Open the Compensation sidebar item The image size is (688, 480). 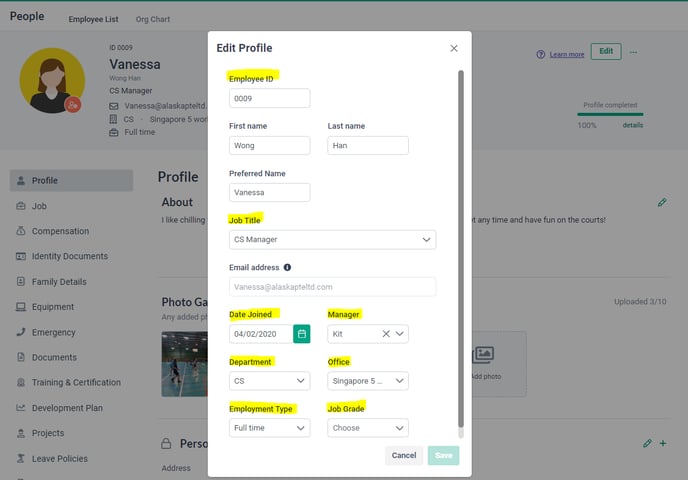click(60, 231)
